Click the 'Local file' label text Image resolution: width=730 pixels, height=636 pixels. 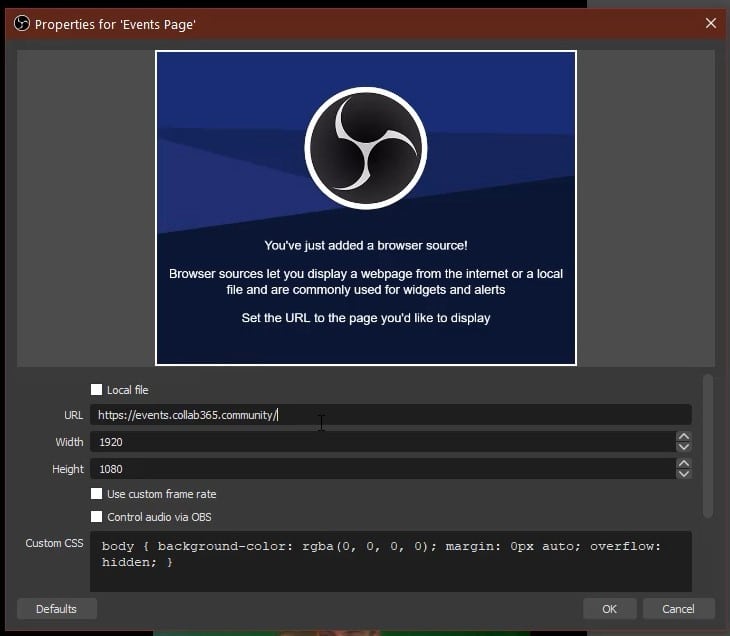128,390
